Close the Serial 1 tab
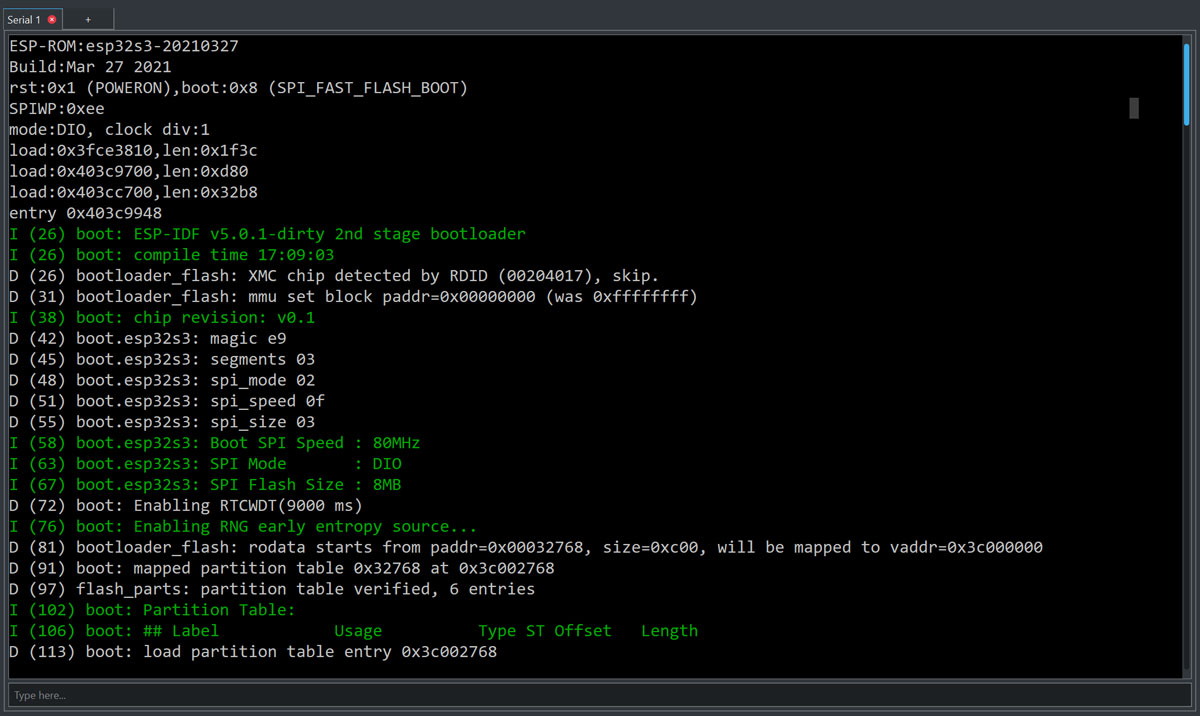 [52, 19]
